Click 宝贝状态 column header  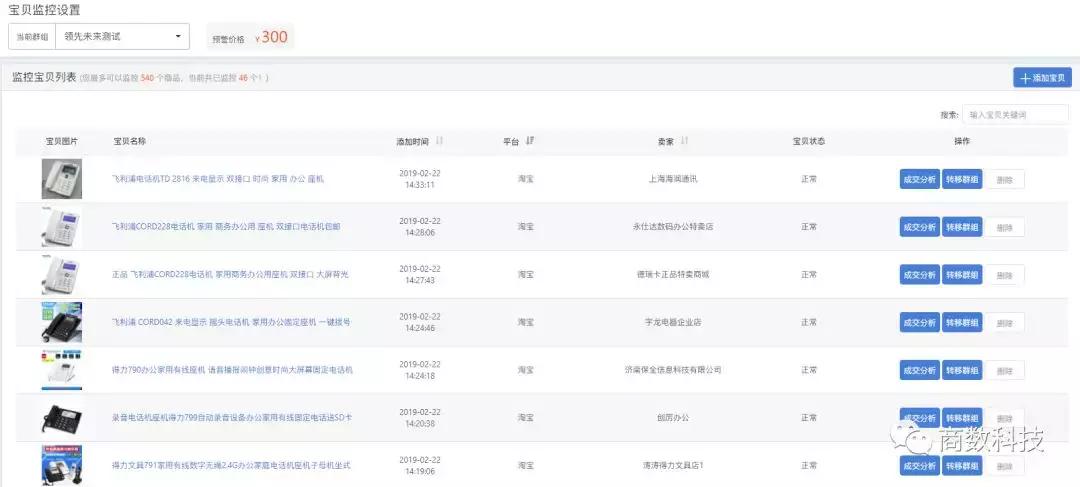pyautogui.click(x=809, y=141)
